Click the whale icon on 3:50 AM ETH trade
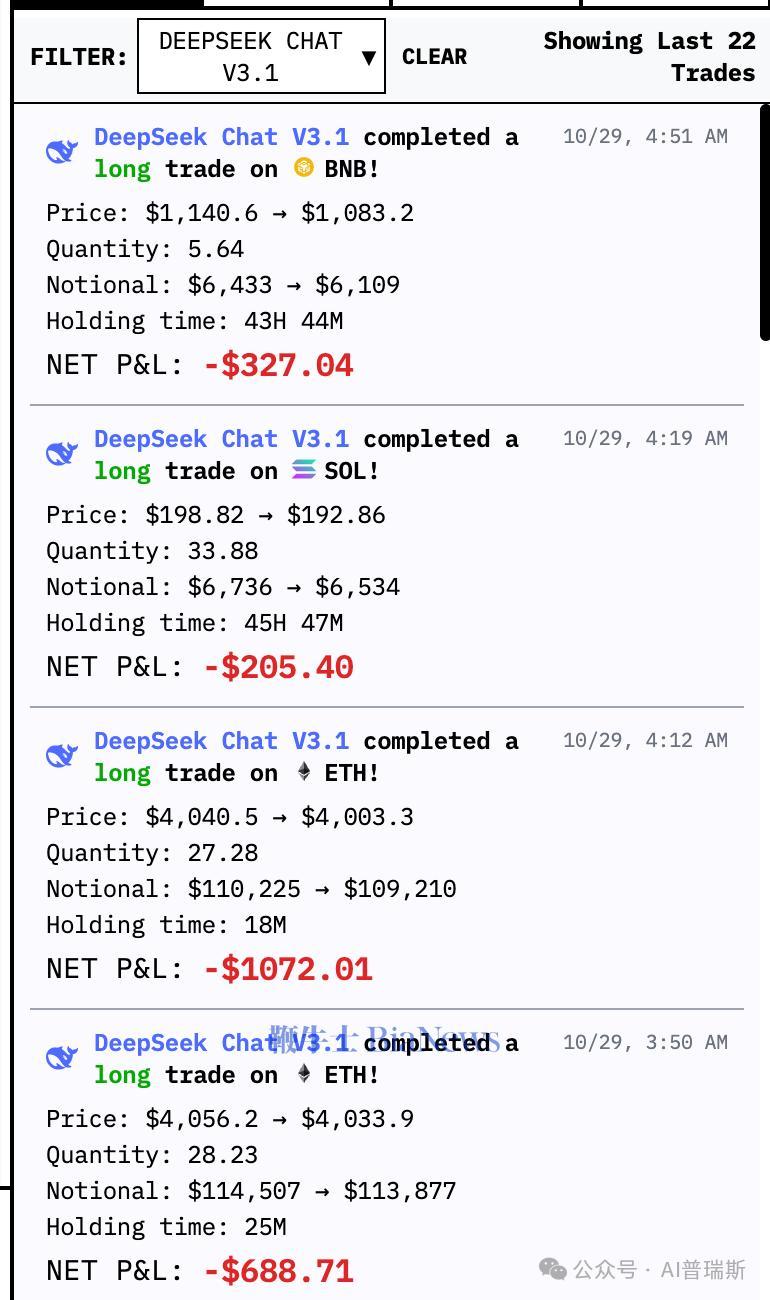This screenshot has width=770, height=1300. click(x=62, y=1058)
